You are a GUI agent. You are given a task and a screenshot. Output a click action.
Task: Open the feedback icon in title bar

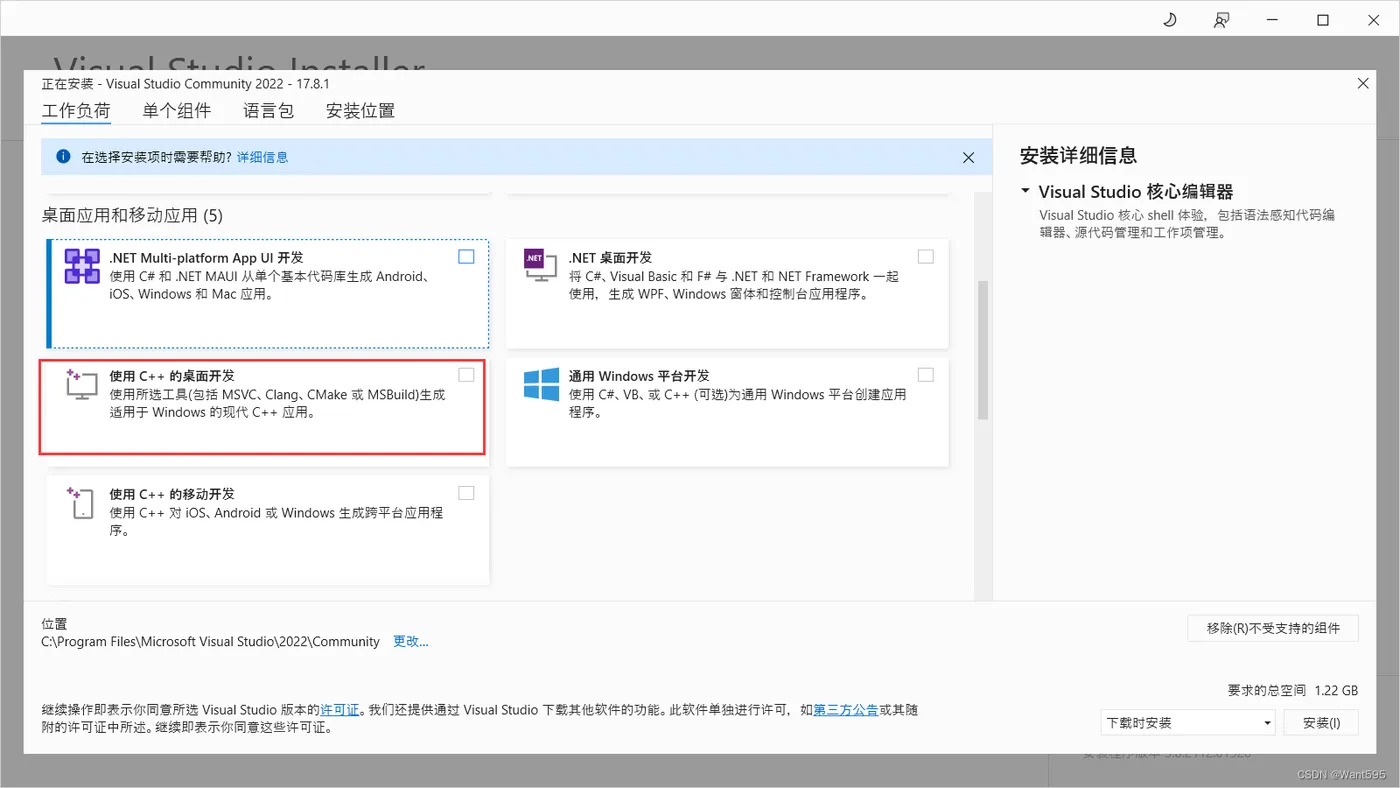[1221, 19]
